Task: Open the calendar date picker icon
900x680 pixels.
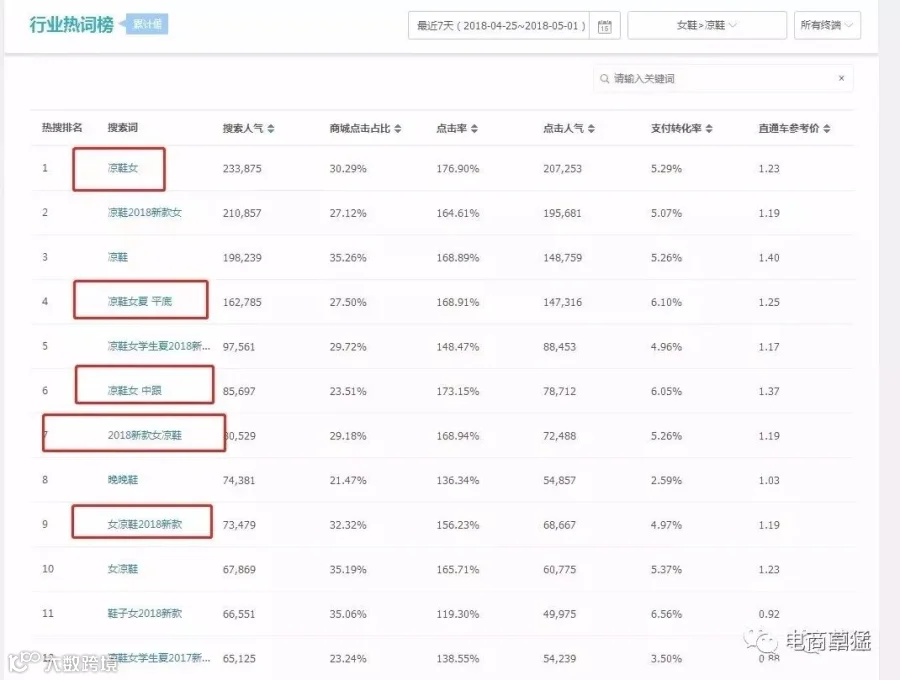Action: (x=604, y=26)
